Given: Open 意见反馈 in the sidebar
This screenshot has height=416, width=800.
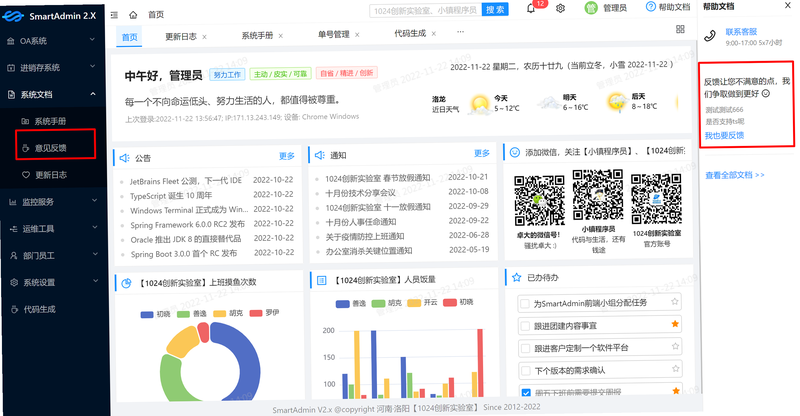Looking at the screenshot, I should pyautogui.click(x=53, y=148).
